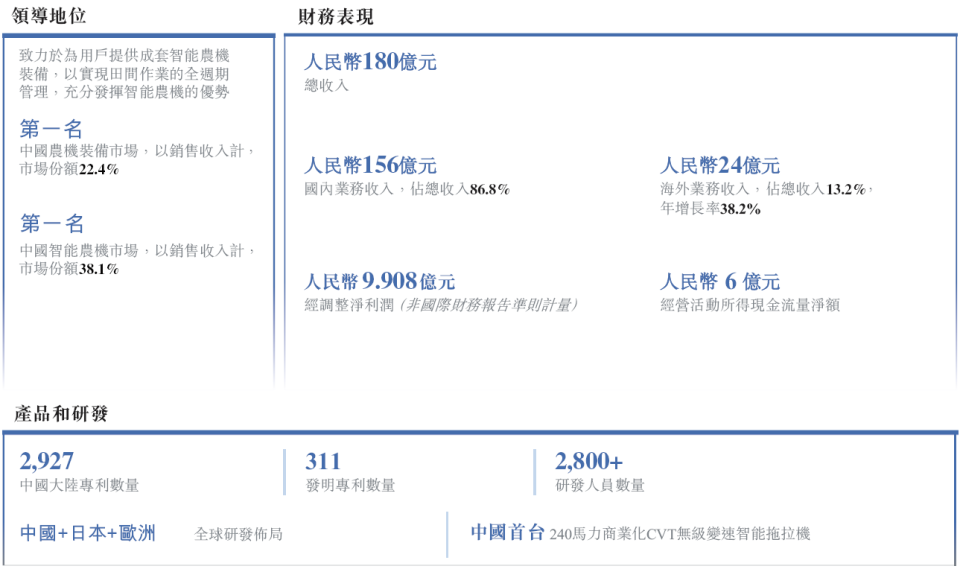Click the first 第一名 above 中國農機裝備市場
Viewport: 960px width, 569px height.
point(51,129)
